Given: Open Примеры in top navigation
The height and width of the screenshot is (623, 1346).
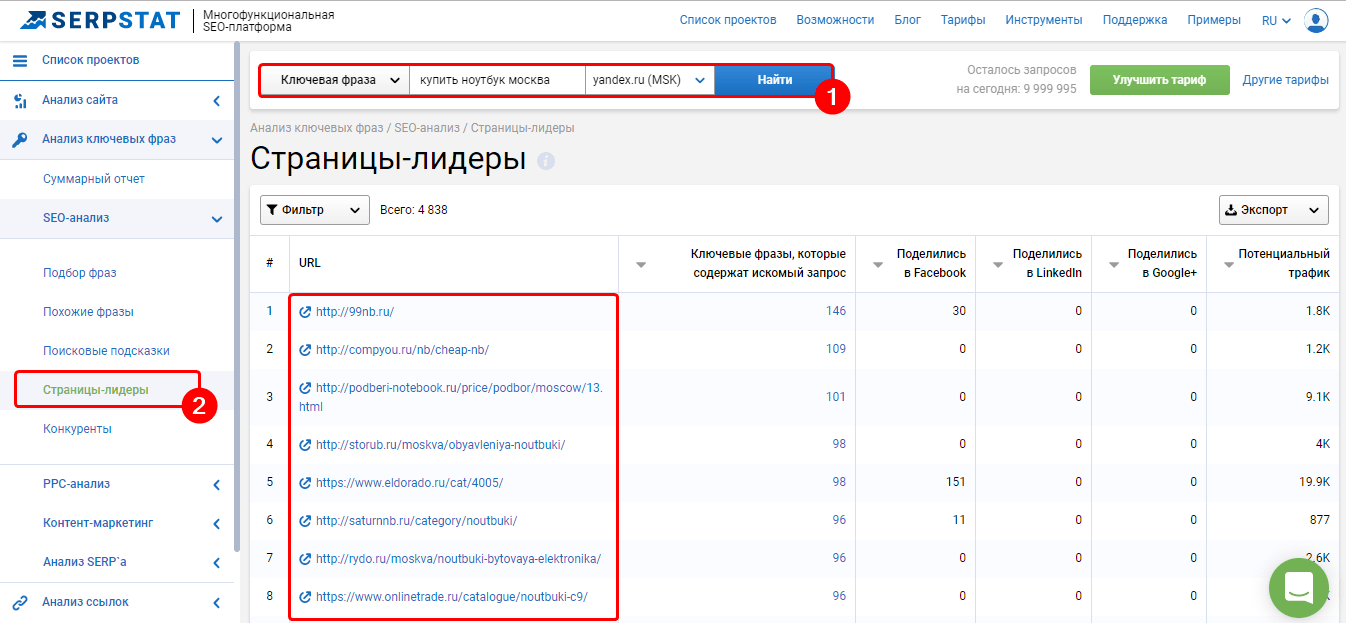Looking at the screenshot, I should (x=1214, y=20).
